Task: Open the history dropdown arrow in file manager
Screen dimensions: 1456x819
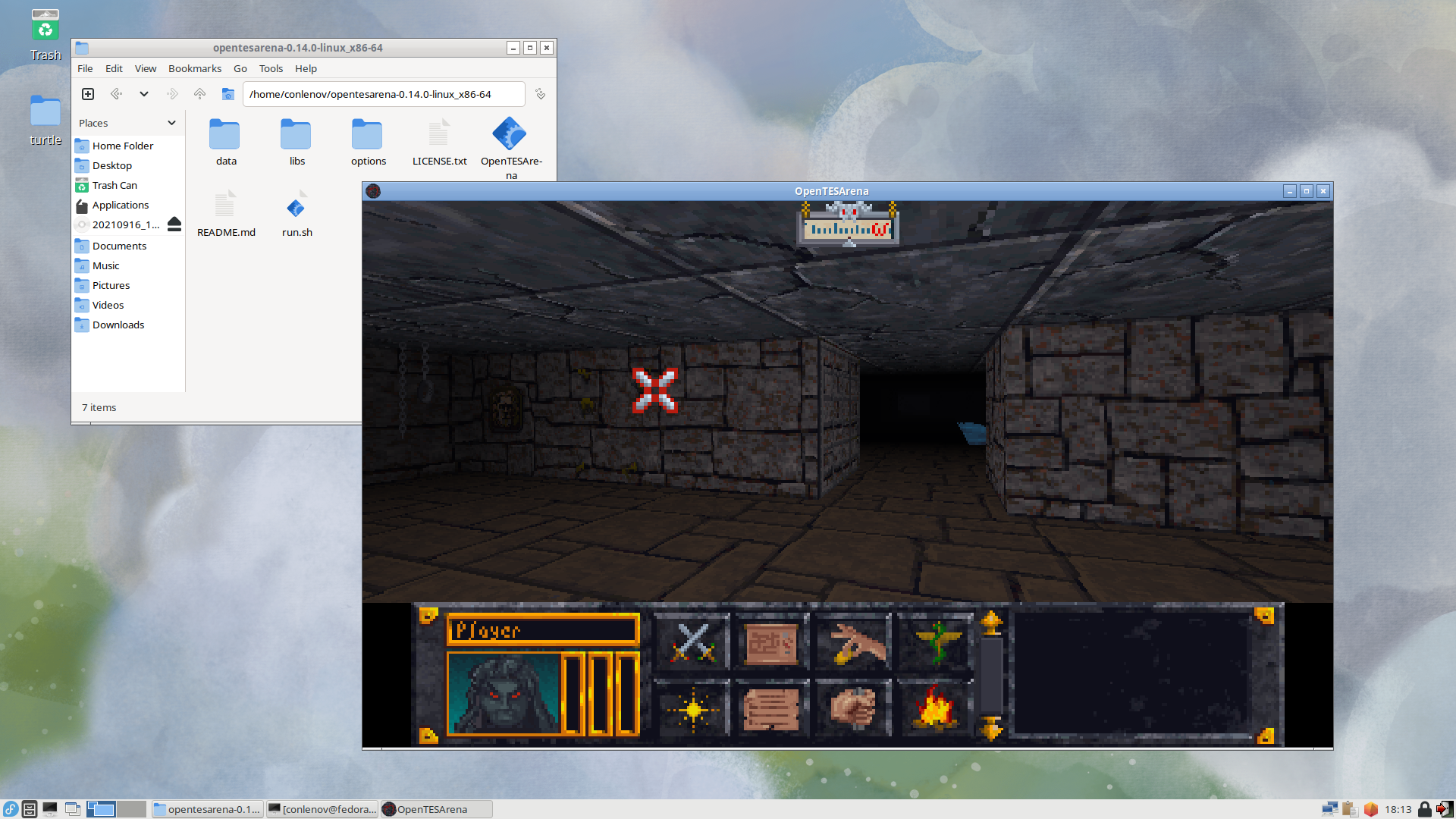Action: [144, 94]
